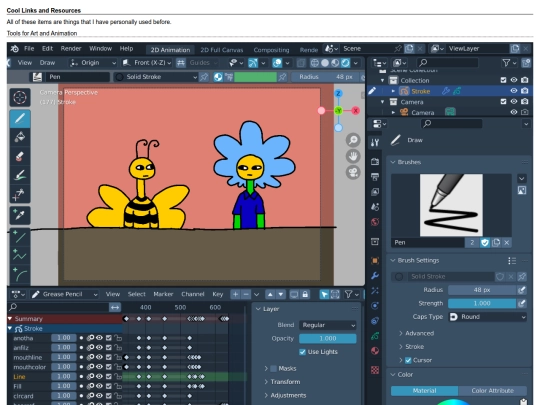Open the File menu
Viewport: 540px width, 405px height.
coord(29,49)
